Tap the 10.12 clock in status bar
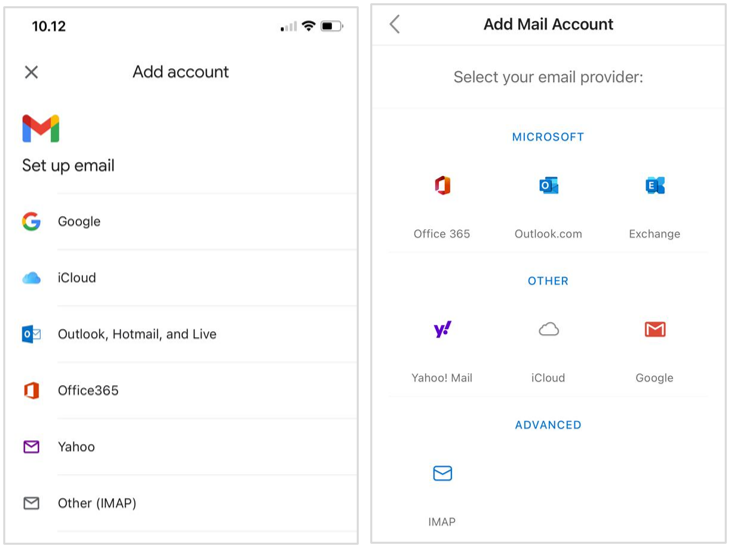730x551 pixels. coord(49,26)
